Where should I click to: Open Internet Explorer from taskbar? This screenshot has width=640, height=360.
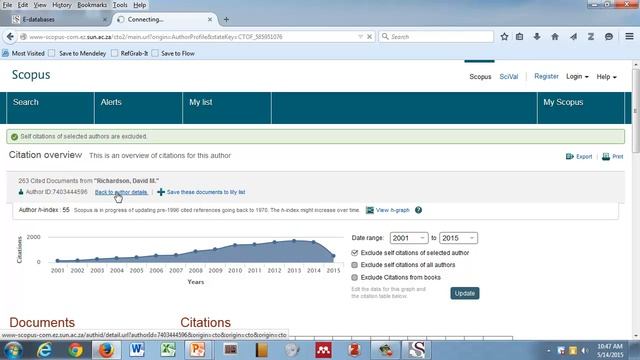[44, 350]
